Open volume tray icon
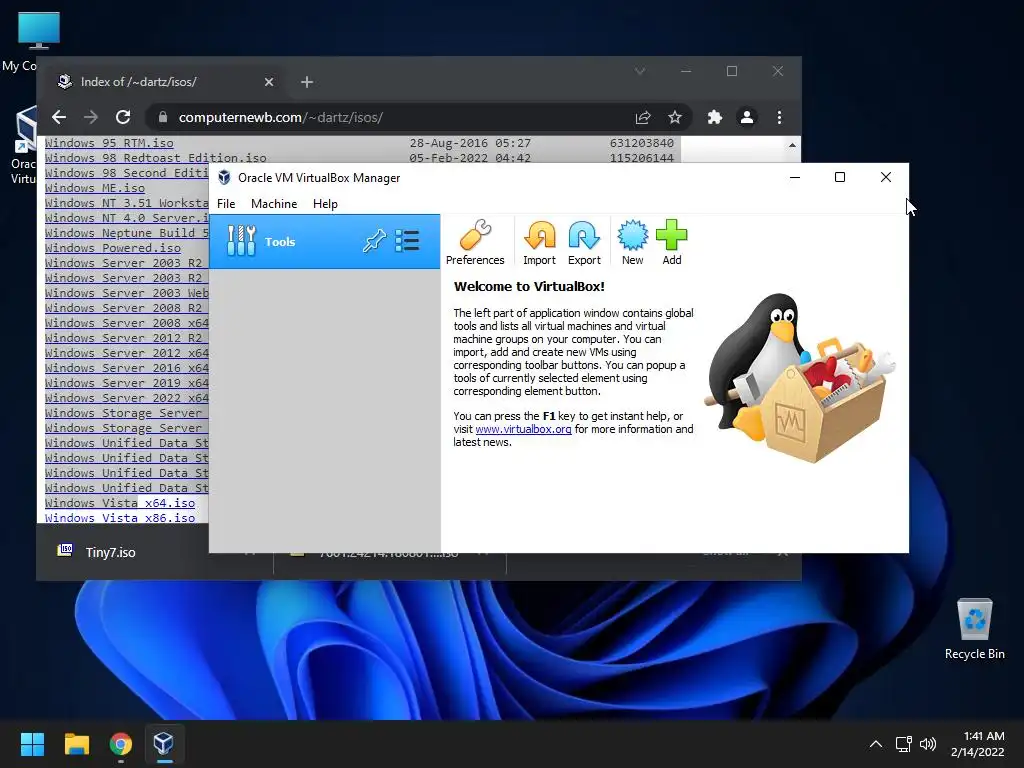The image size is (1024, 768). [927, 744]
